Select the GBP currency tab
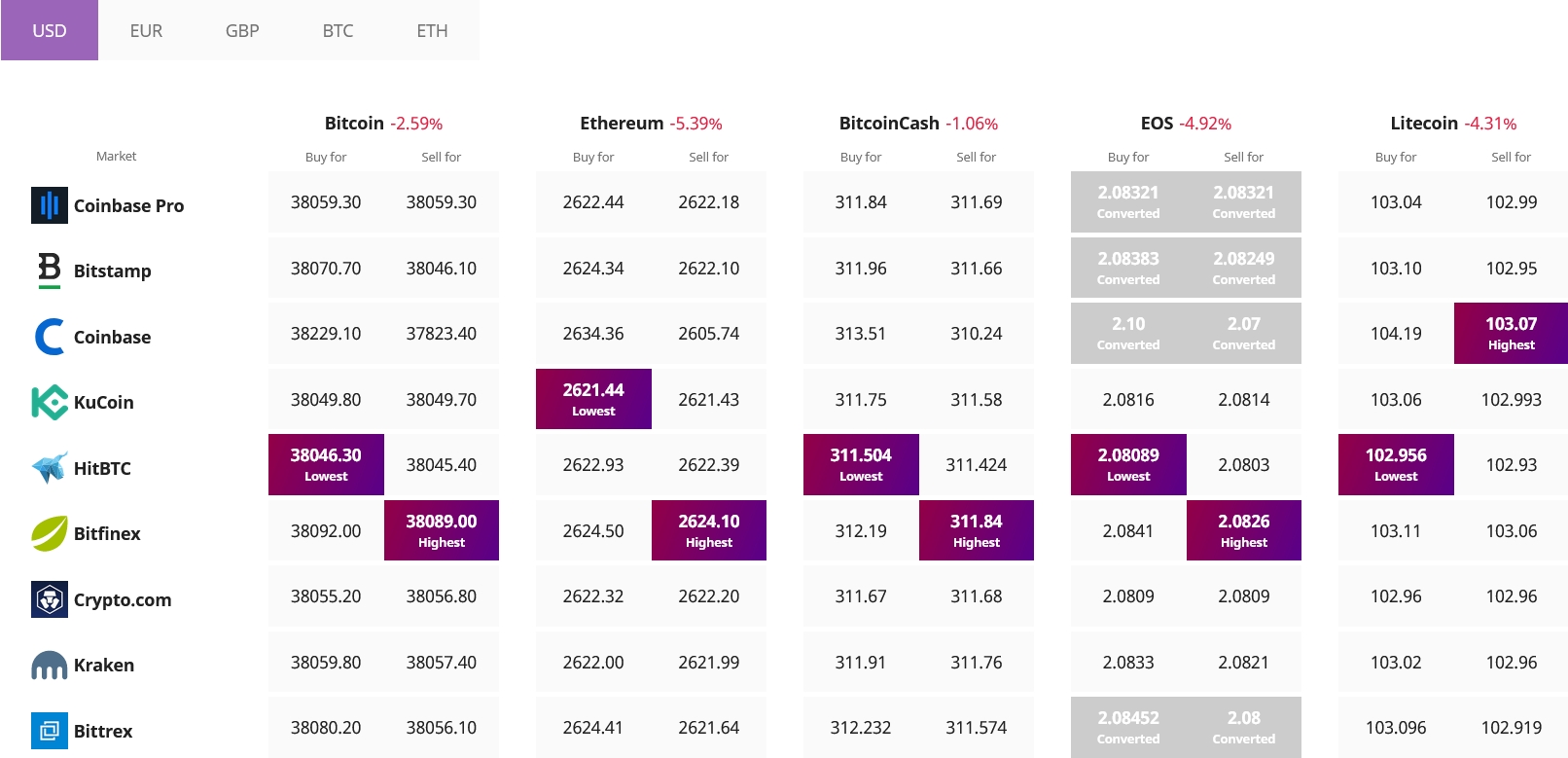Image resolution: width=1568 pixels, height=758 pixels. [242, 31]
